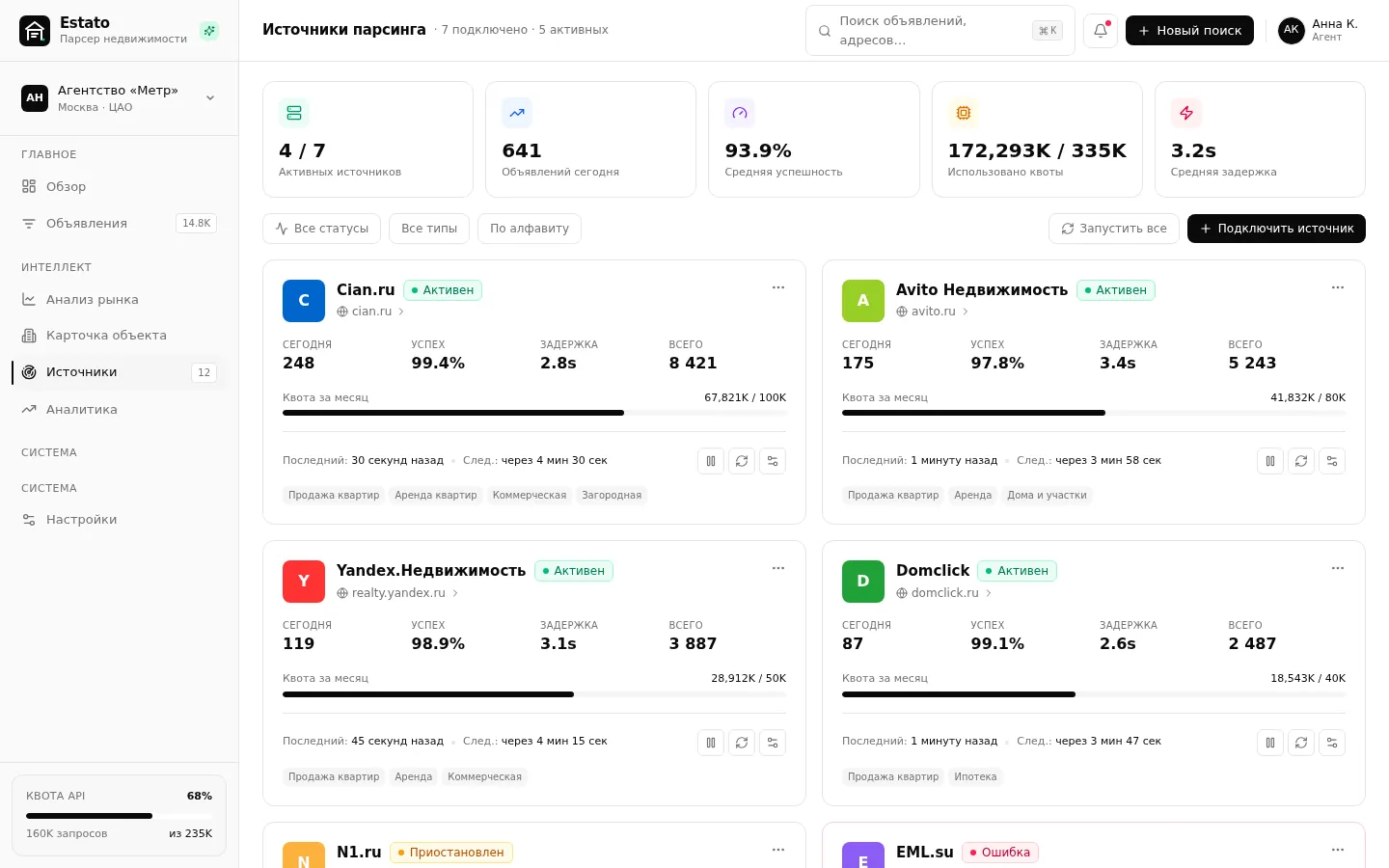The width and height of the screenshot is (1389, 868).
Task: Open Cian.ru source settings sliders icon
Action: point(773,461)
